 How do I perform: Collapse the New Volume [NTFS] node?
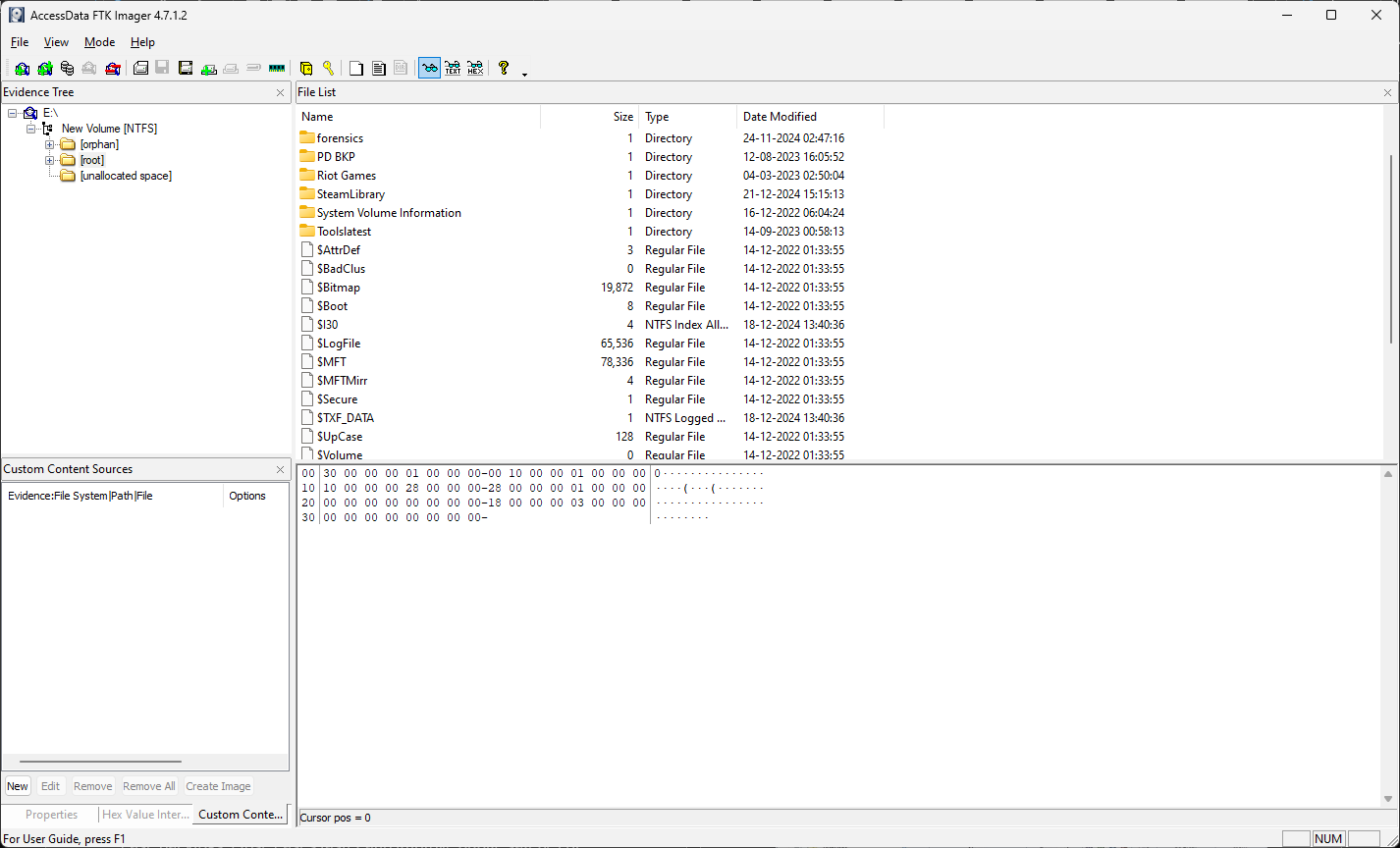31,129
